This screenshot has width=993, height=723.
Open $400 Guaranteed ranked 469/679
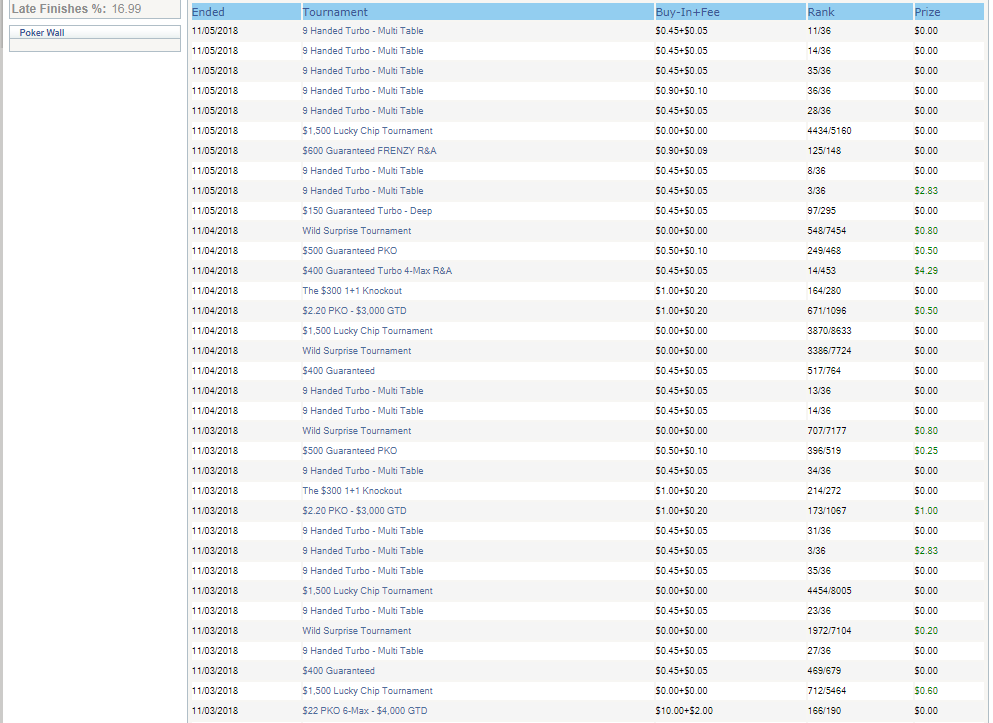338,671
